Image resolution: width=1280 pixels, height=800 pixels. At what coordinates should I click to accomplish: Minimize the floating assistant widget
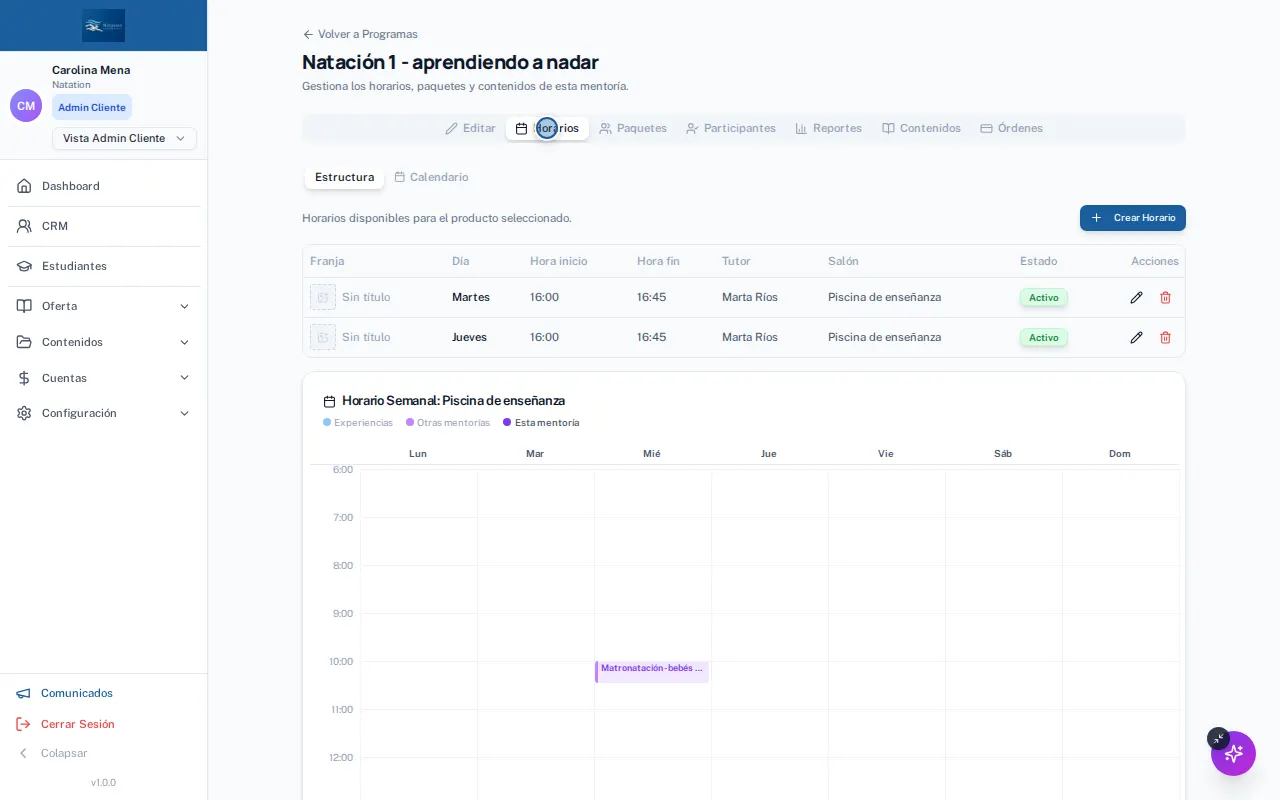pyautogui.click(x=1218, y=739)
